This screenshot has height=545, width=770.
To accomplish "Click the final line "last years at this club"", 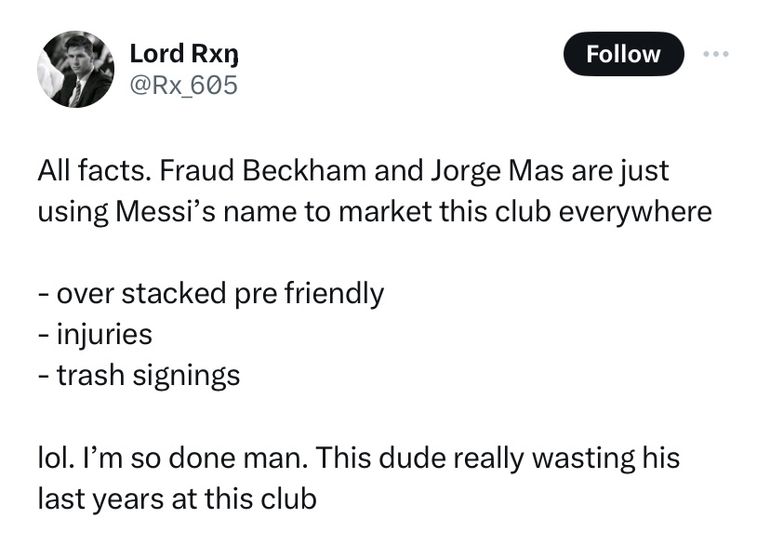I will (x=176, y=498).
